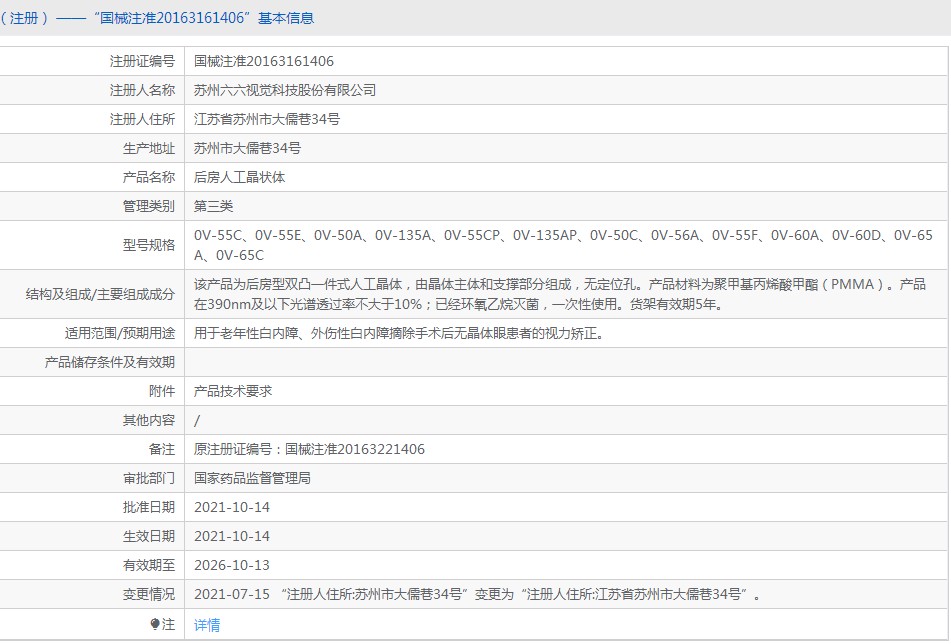
Task: Click the 管理类别 label cell
Action: click(x=149, y=206)
